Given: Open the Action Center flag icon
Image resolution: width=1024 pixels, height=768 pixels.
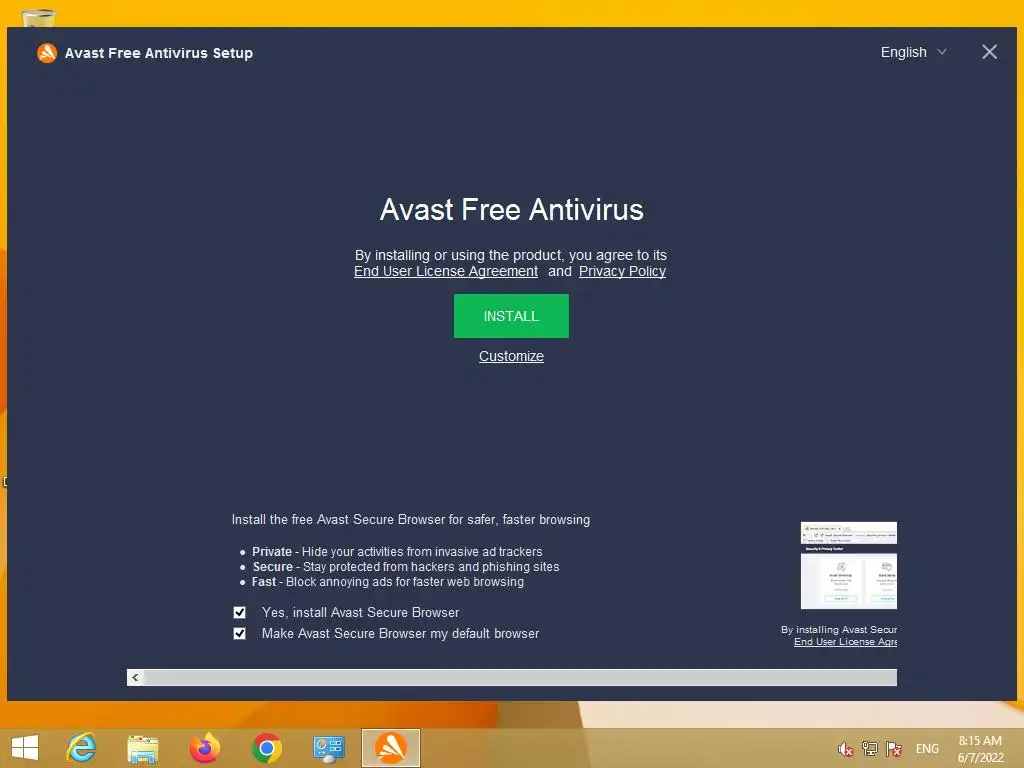Looking at the screenshot, I should tap(893, 749).
